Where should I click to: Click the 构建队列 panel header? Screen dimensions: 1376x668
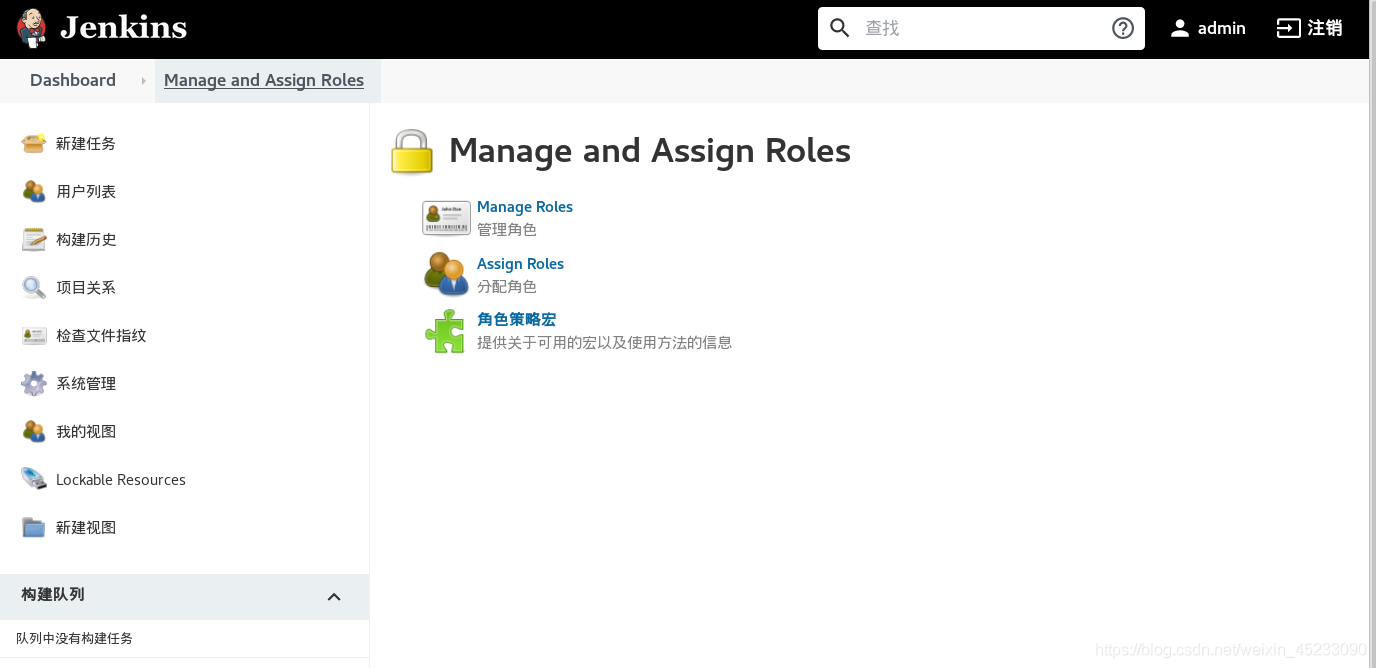184,596
